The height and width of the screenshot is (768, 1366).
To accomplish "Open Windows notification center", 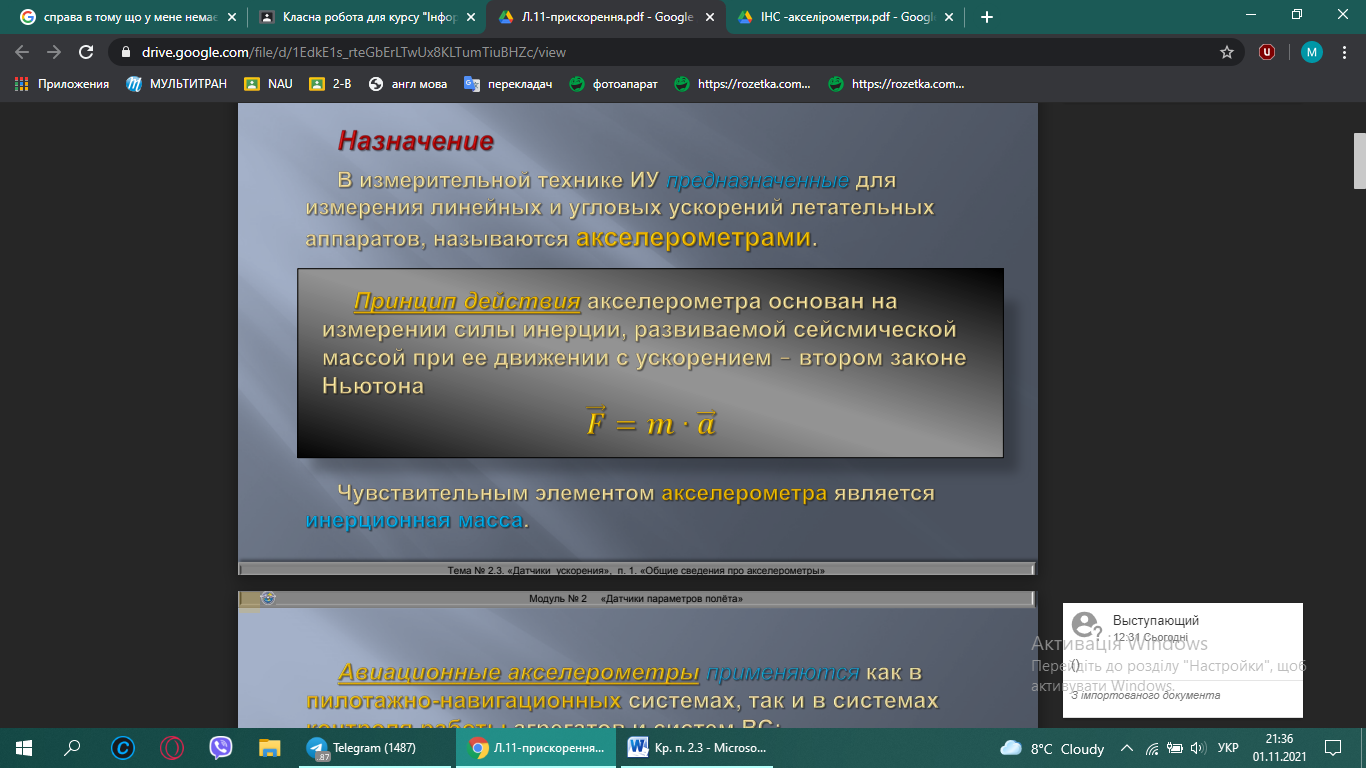I will 1333,747.
